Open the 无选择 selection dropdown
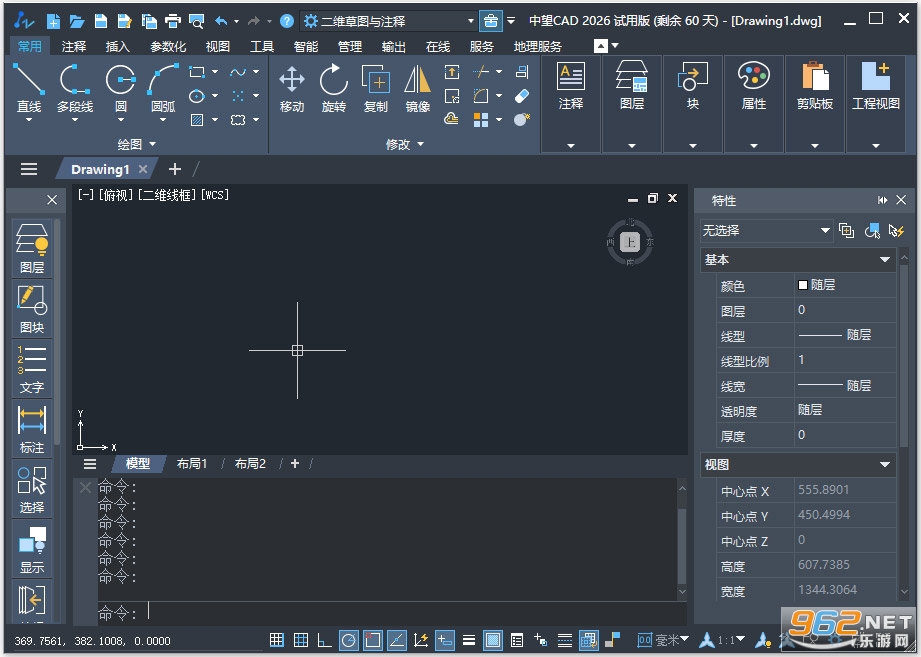The height and width of the screenshot is (657, 921). [767, 231]
